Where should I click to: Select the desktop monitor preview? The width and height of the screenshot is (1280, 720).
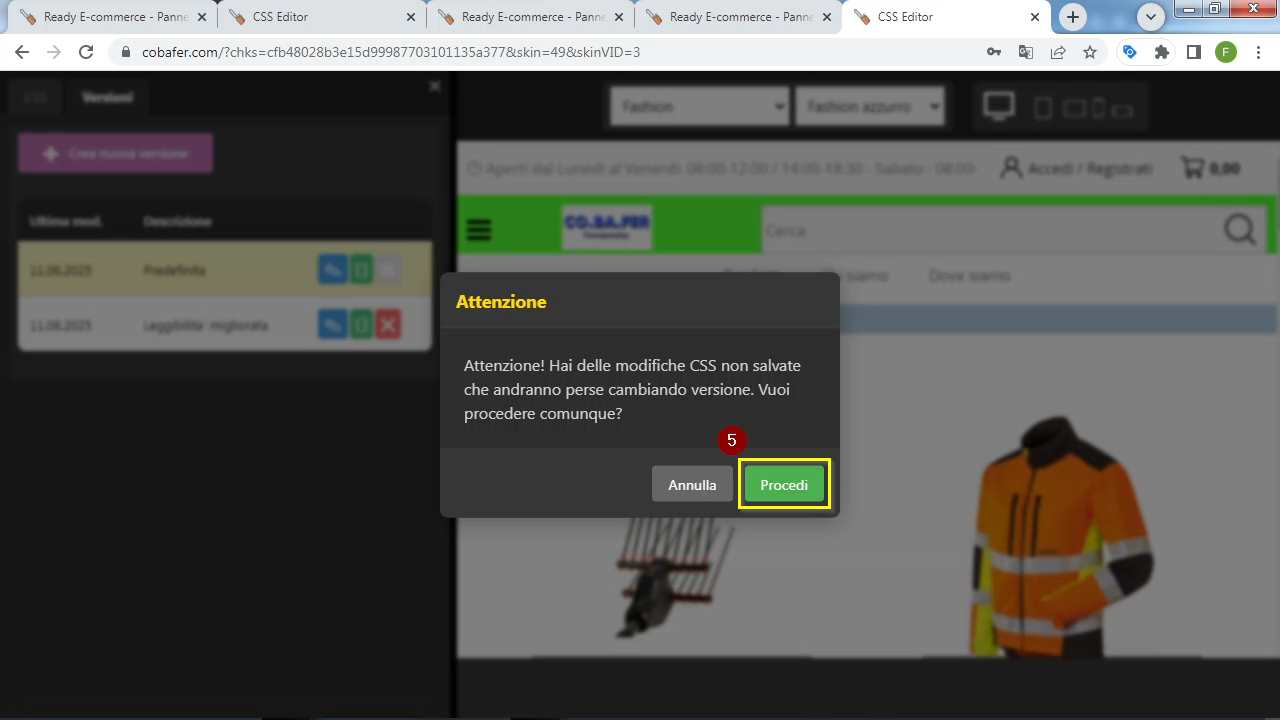[999, 106]
